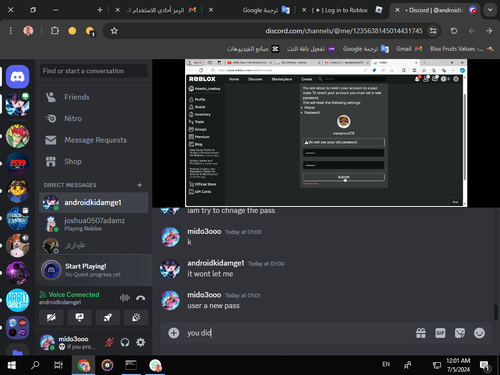Toggle deafen headphones icon

tap(125, 342)
